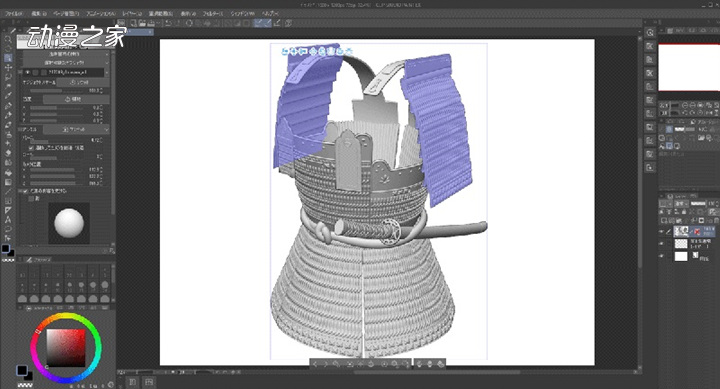Toggle visibility of the 3D object in tool property
This screenshot has height=389, width=720.
(28, 72)
